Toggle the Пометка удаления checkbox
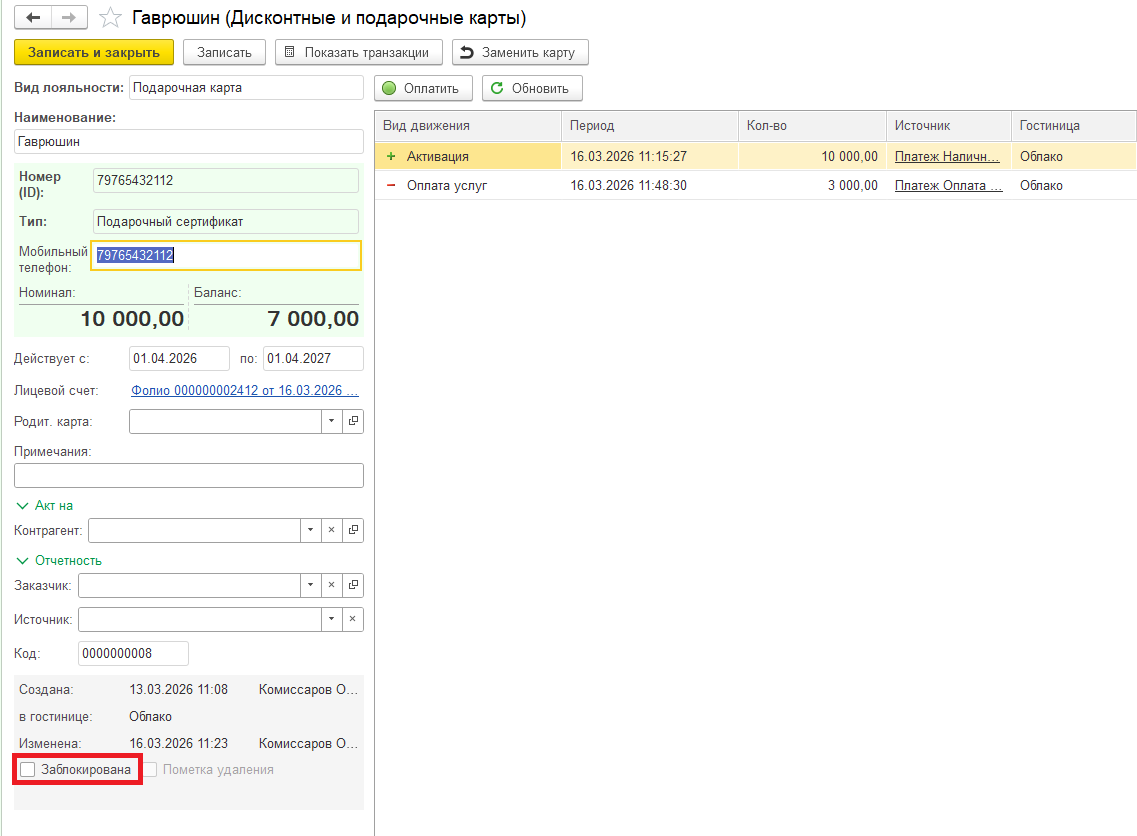The height and width of the screenshot is (836, 1137). coord(150,770)
